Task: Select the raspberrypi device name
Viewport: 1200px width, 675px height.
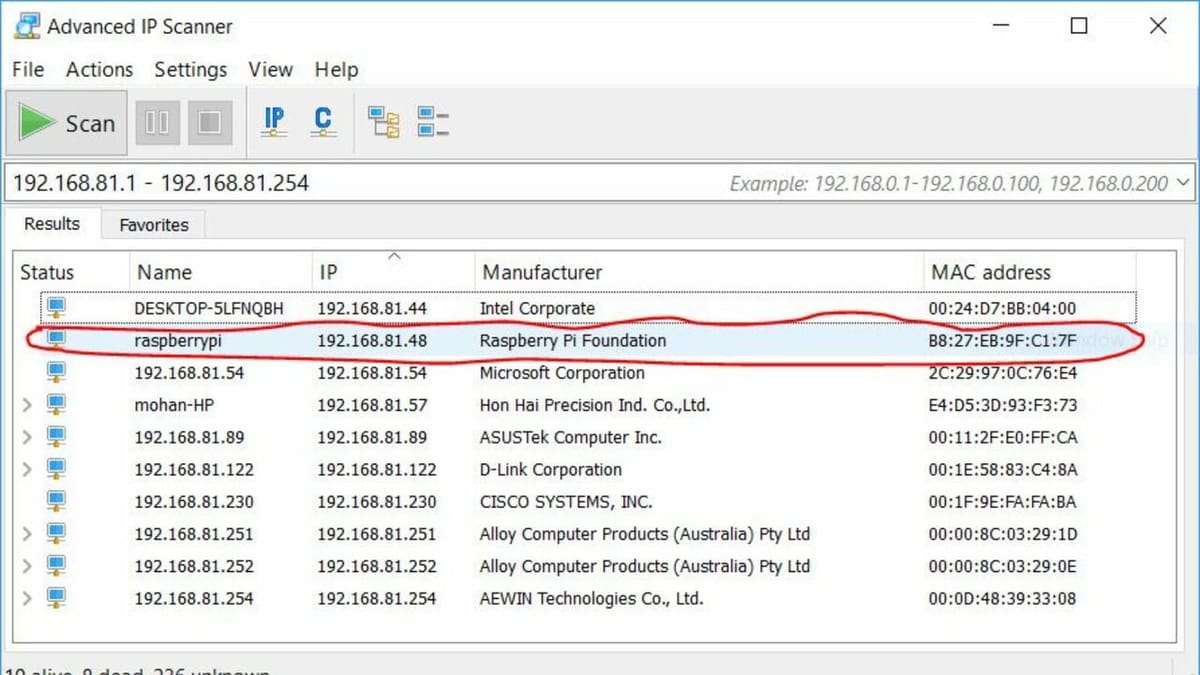Action: (x=178, y=341)
